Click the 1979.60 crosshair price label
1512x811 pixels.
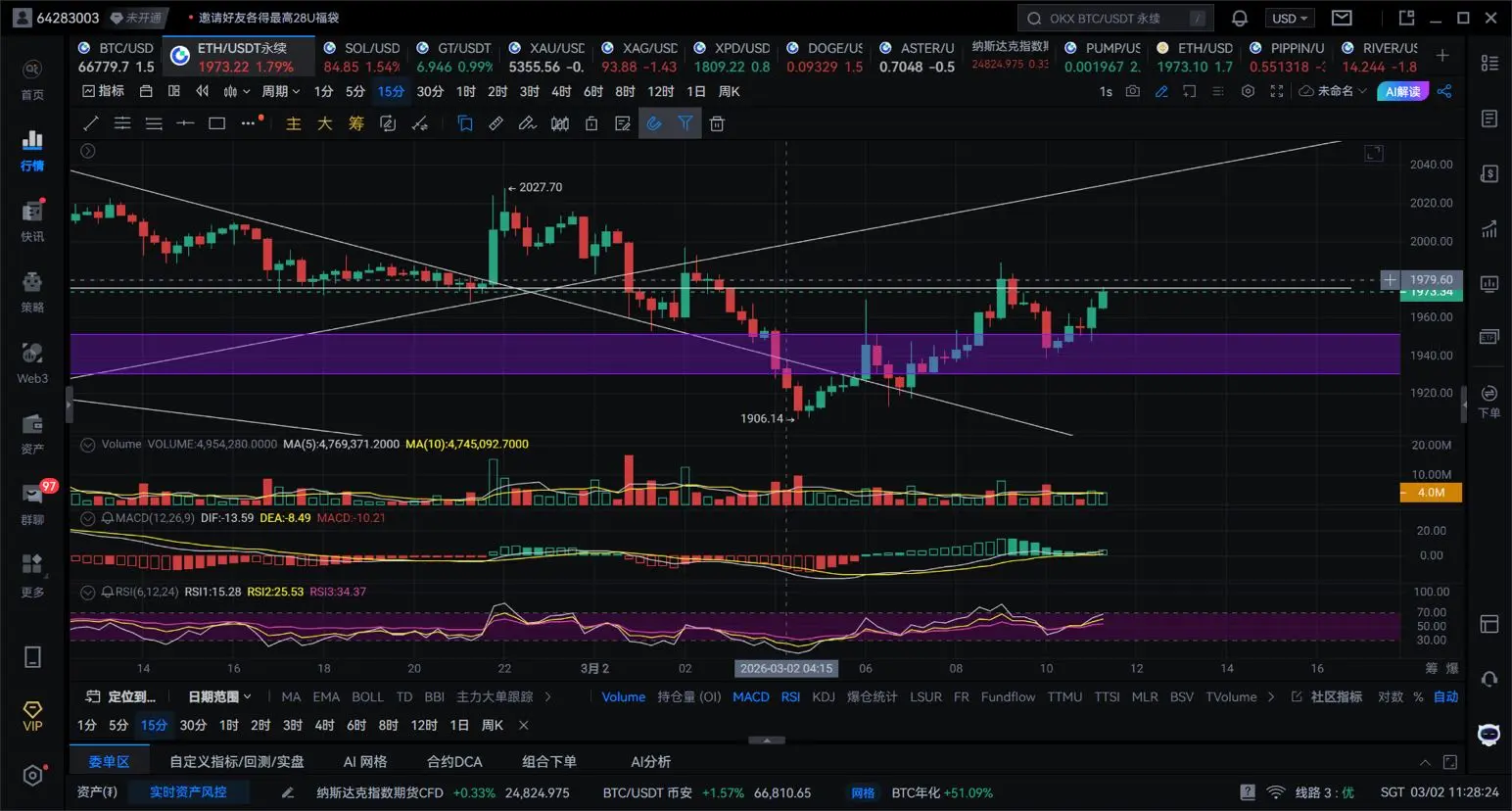(x=1431, y=279)
